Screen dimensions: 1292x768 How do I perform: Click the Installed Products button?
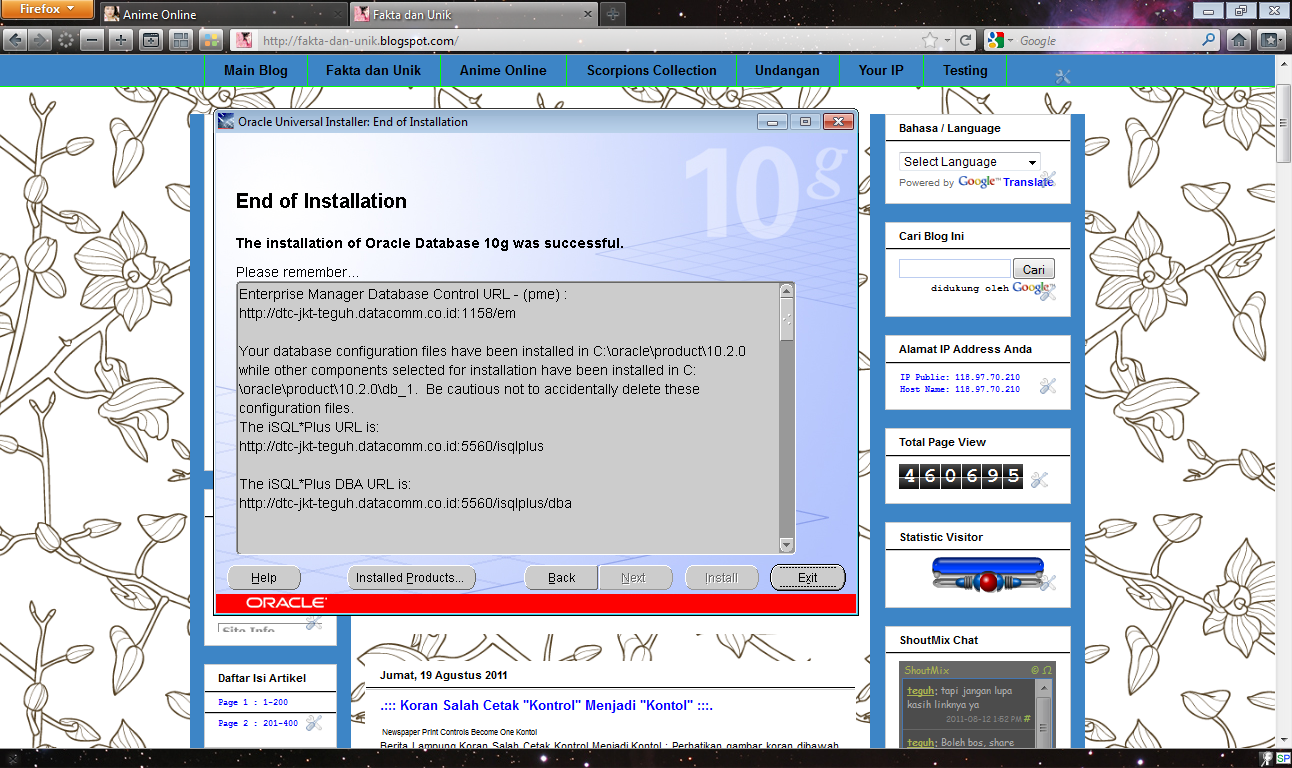click(x=410, y=578)
